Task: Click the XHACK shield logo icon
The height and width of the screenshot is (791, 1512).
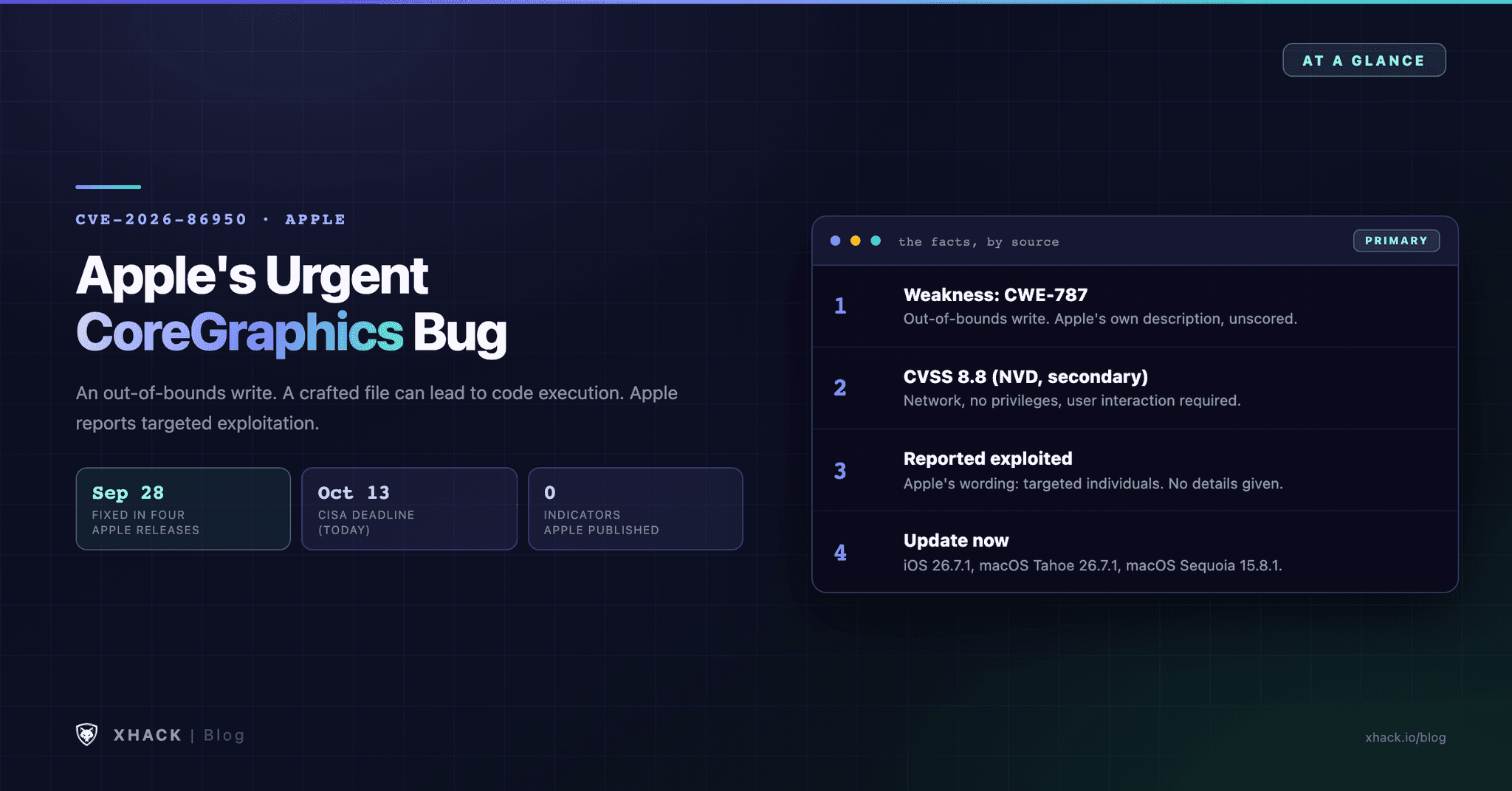Action: point(87,734)
